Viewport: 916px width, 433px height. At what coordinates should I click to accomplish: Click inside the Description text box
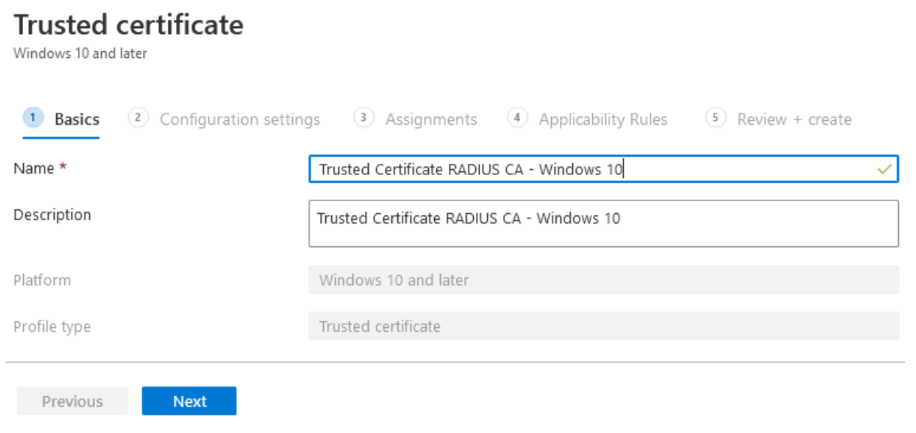(x=603, y=223)
